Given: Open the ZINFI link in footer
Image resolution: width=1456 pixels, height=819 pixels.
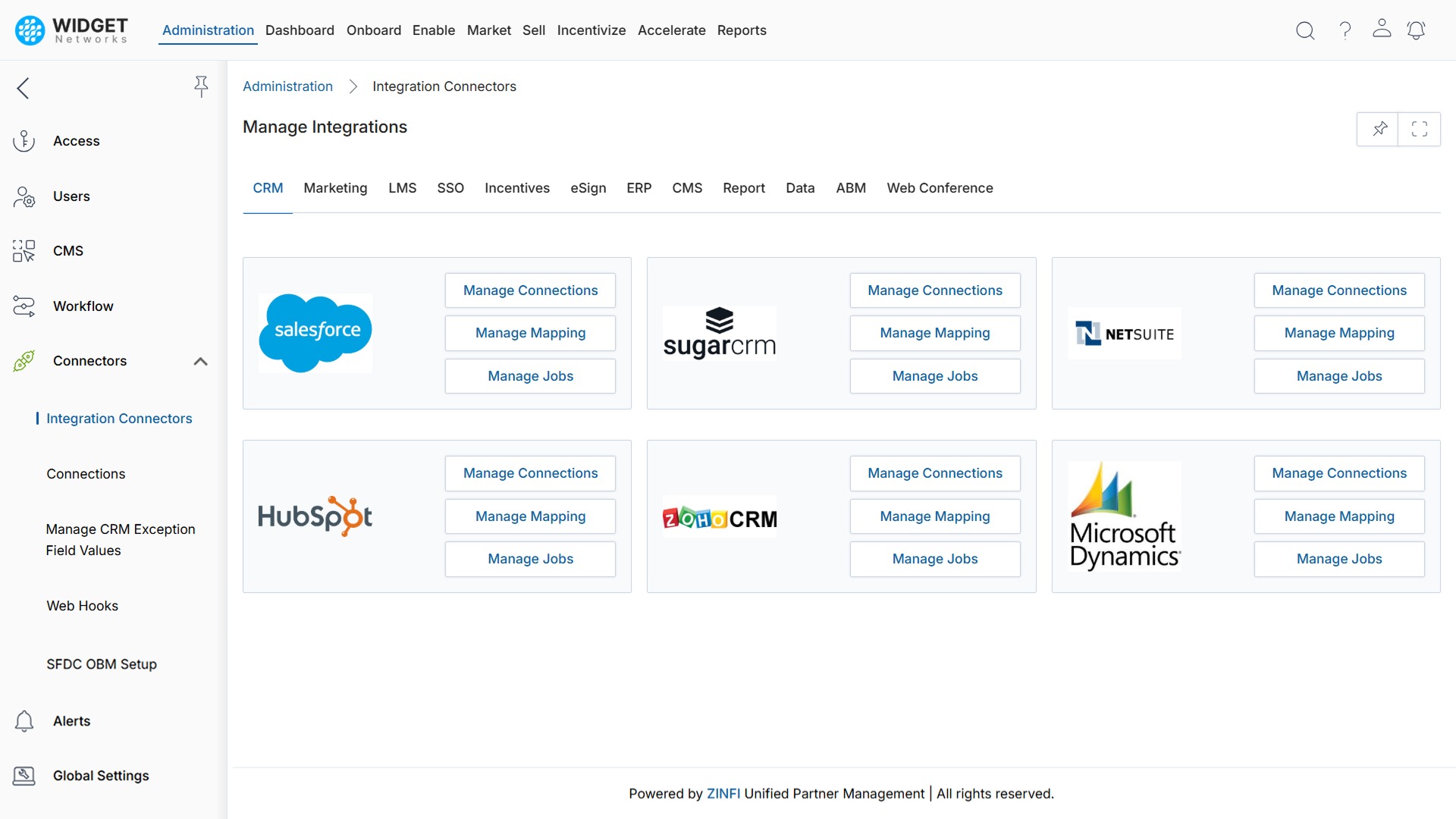Looking at the screenshot, I should coord(723,793).
